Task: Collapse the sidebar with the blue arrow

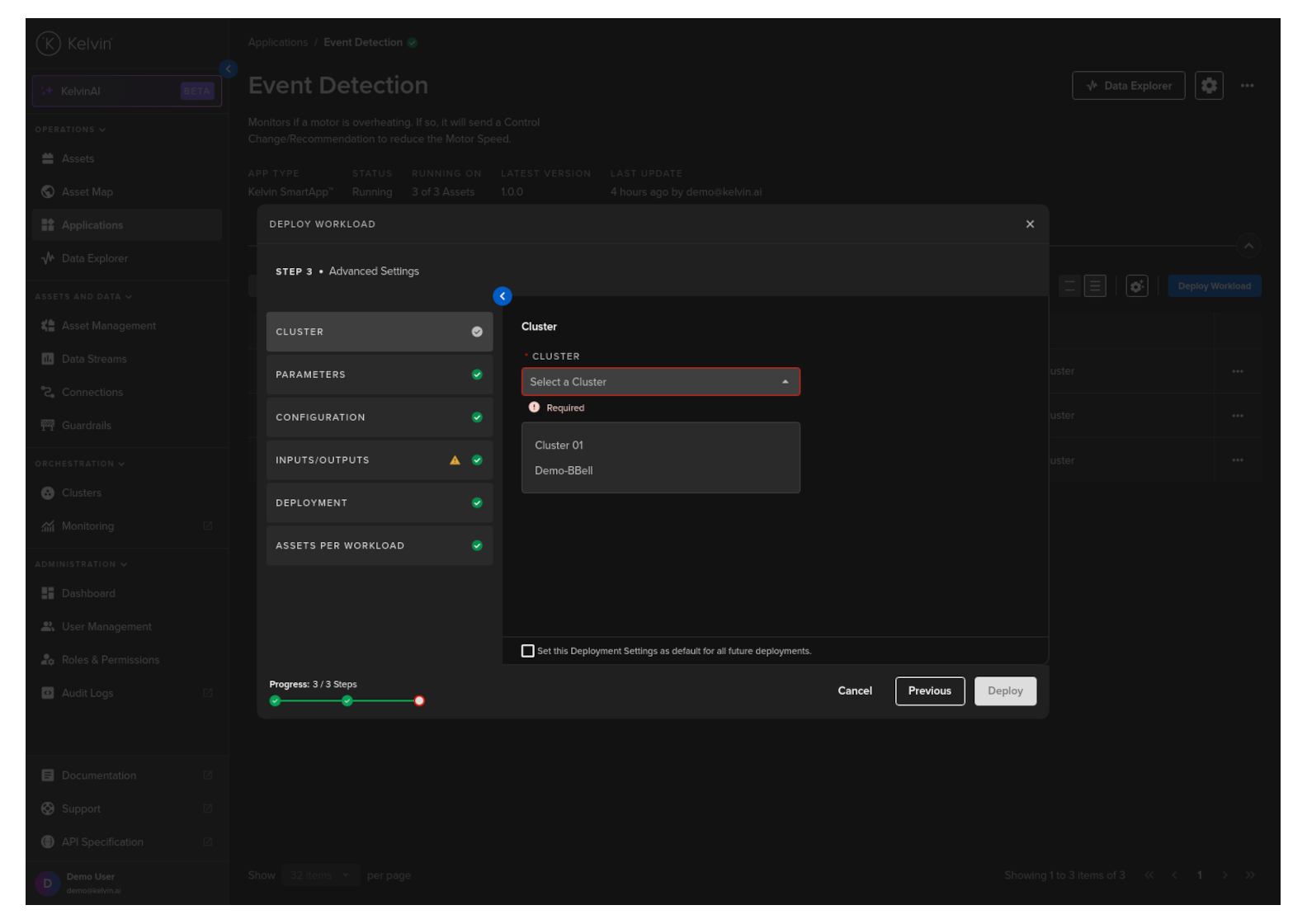Action: click(229, 69)
